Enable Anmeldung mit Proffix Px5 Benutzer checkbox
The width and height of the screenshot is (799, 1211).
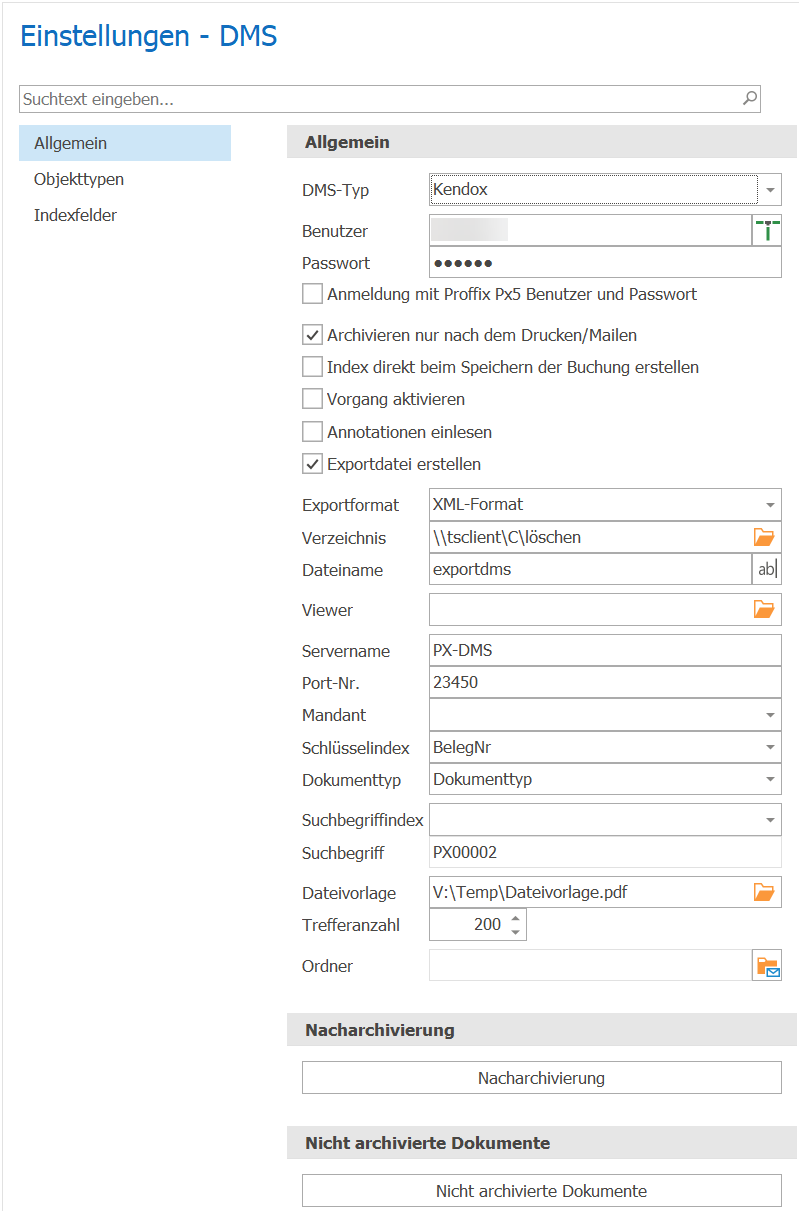point(313,294)
